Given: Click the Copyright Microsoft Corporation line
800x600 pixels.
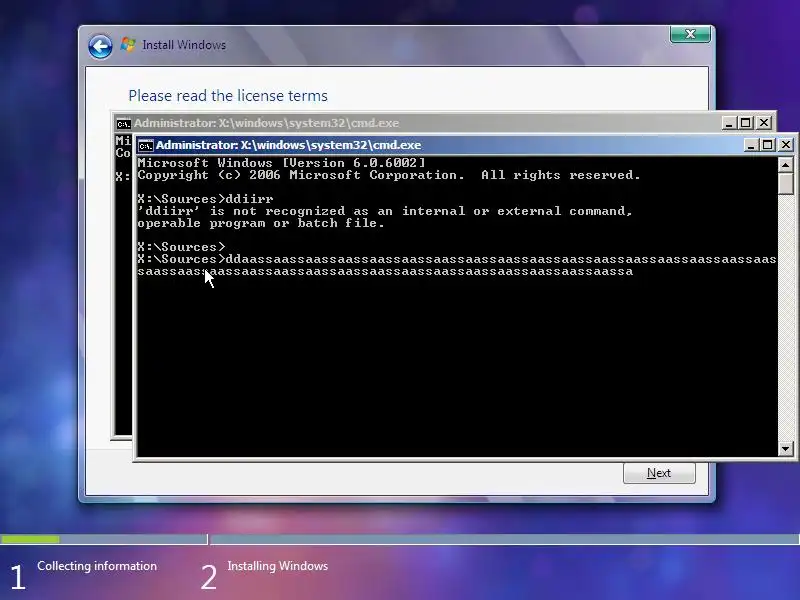Looking at the screenshot, I should (389, 175).
